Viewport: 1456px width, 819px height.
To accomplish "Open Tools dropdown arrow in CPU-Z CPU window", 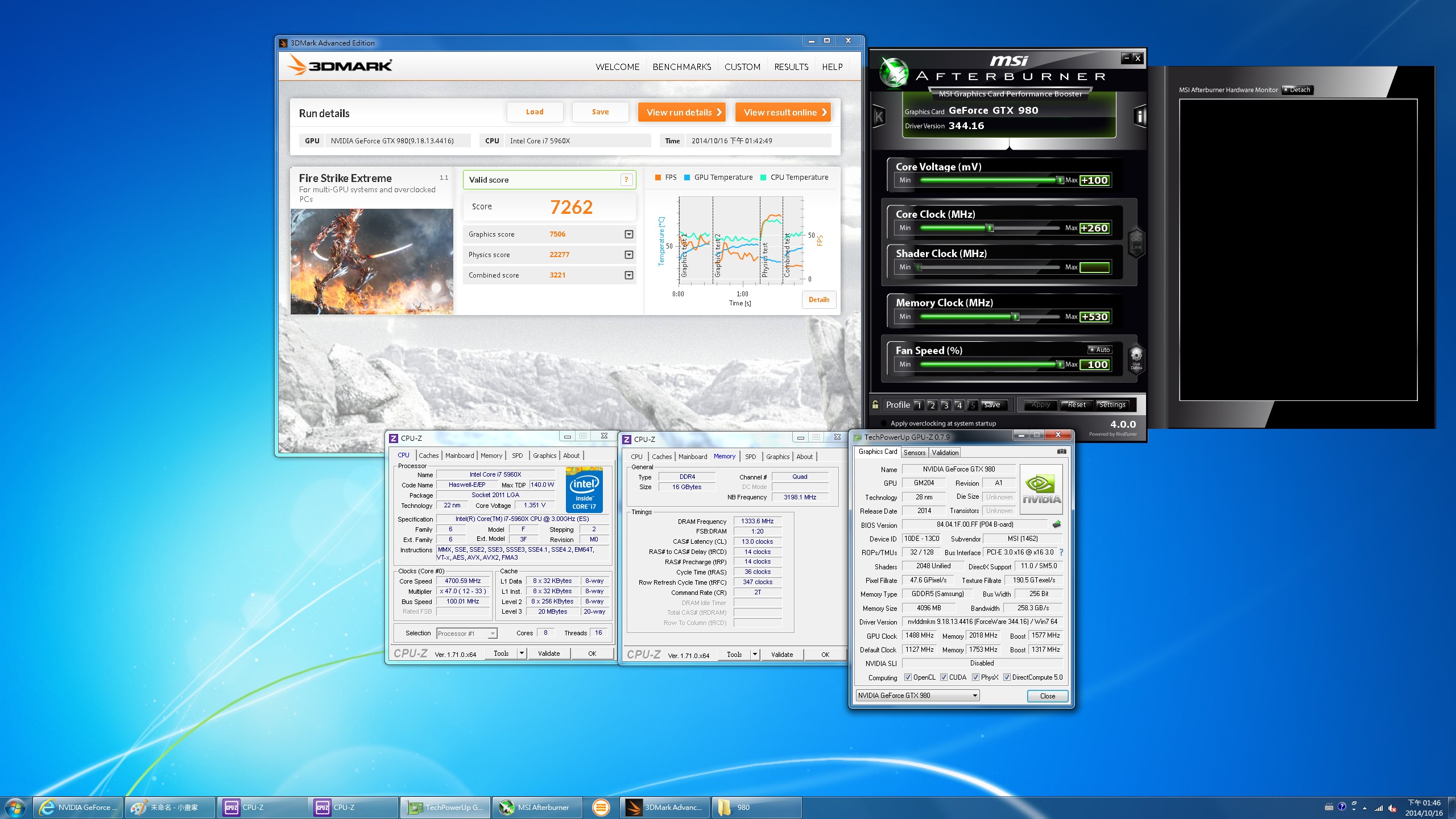I will tap(522, 653).
